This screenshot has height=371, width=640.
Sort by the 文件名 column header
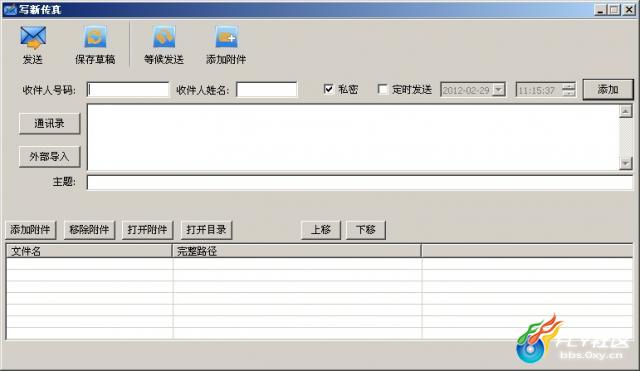tap(89, 251)
